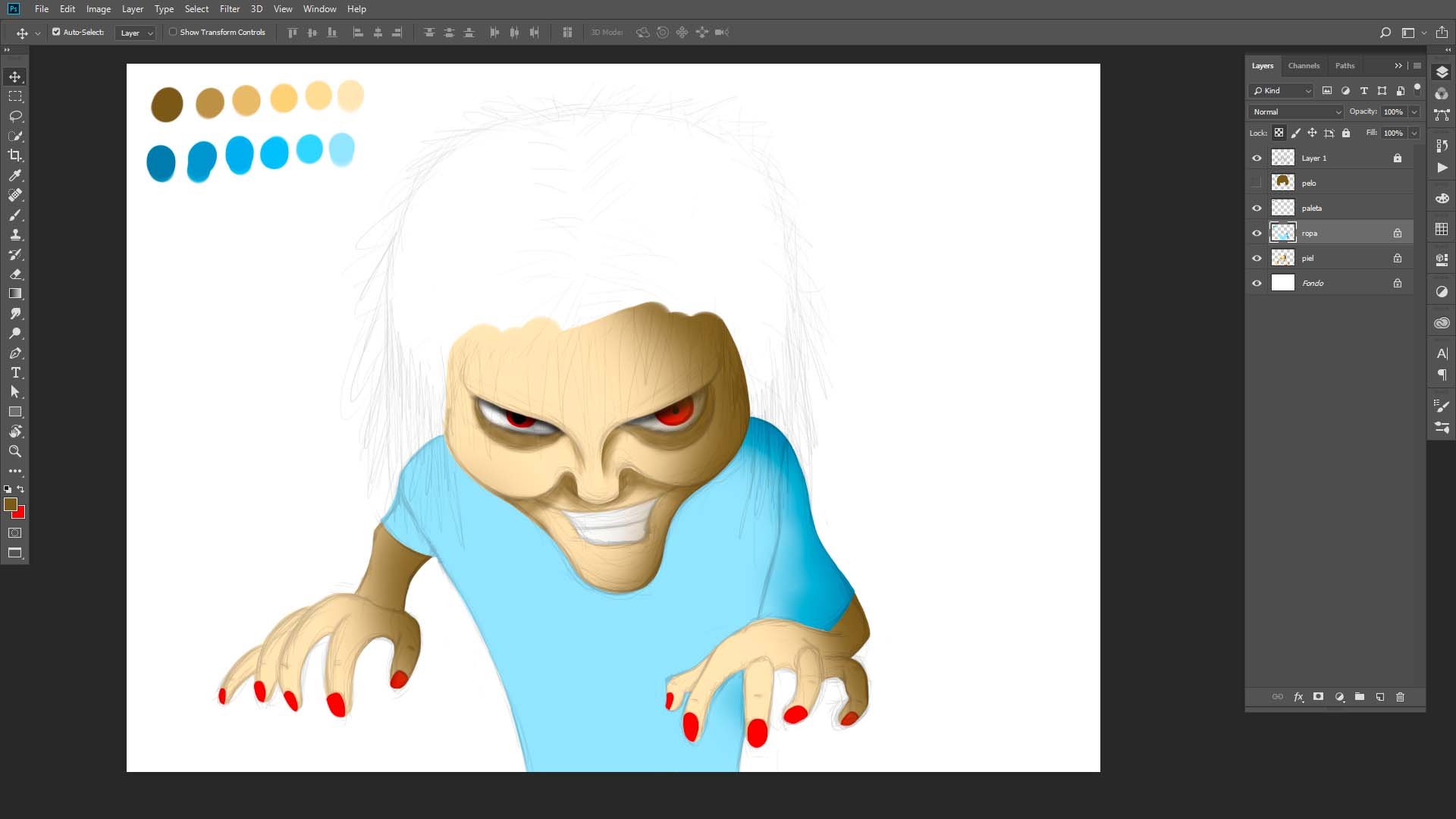The width and height of the screenshot is (1456, 819).
Task: Select the Rectangle shape tool
Action: coord(15,412)
